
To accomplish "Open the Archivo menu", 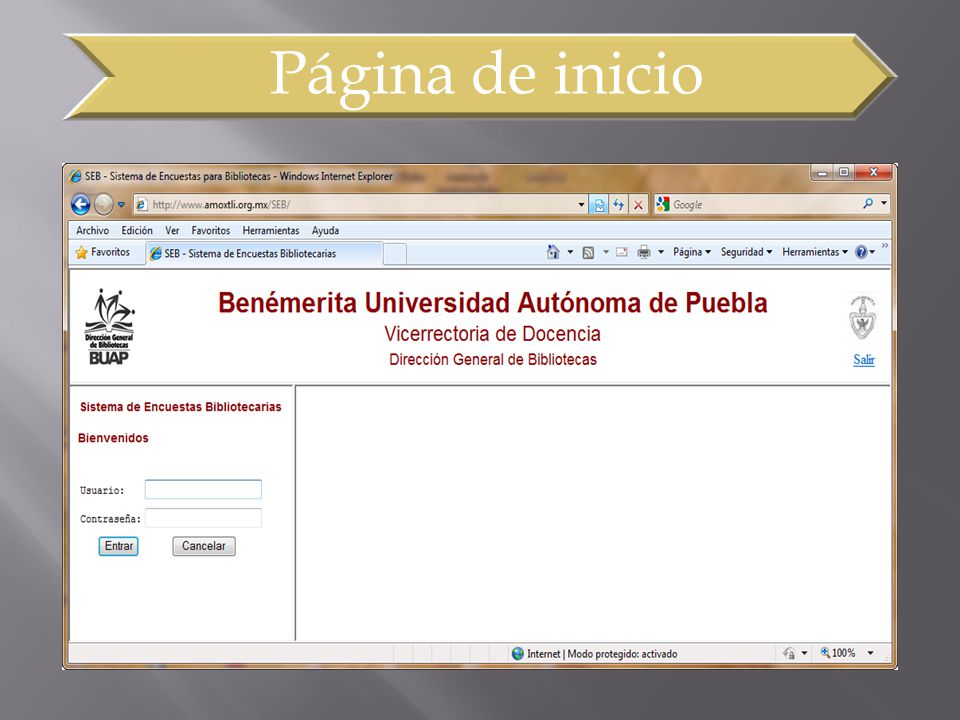I will 92,230.
